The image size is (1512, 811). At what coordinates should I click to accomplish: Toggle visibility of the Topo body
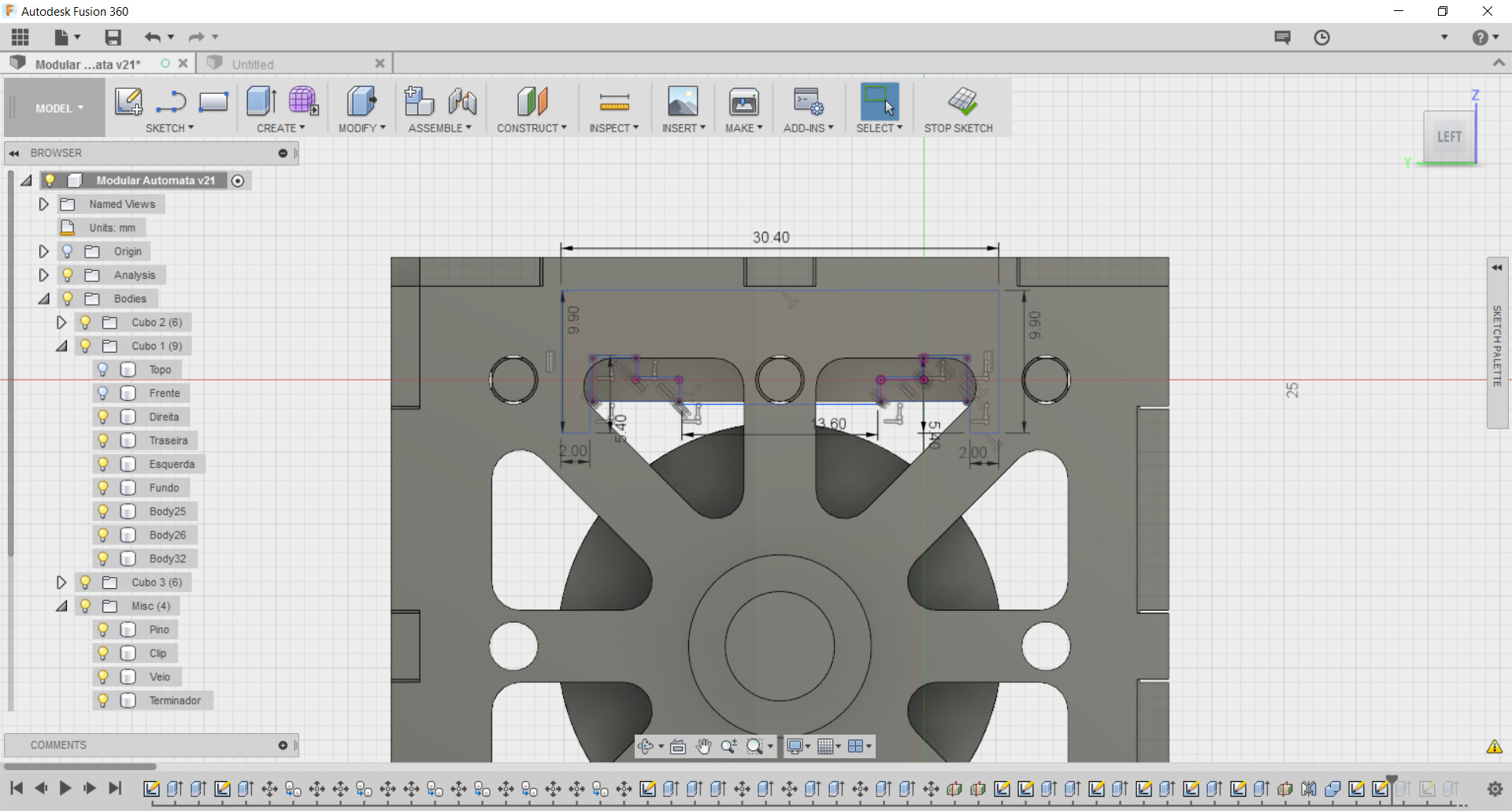(102, 369)
